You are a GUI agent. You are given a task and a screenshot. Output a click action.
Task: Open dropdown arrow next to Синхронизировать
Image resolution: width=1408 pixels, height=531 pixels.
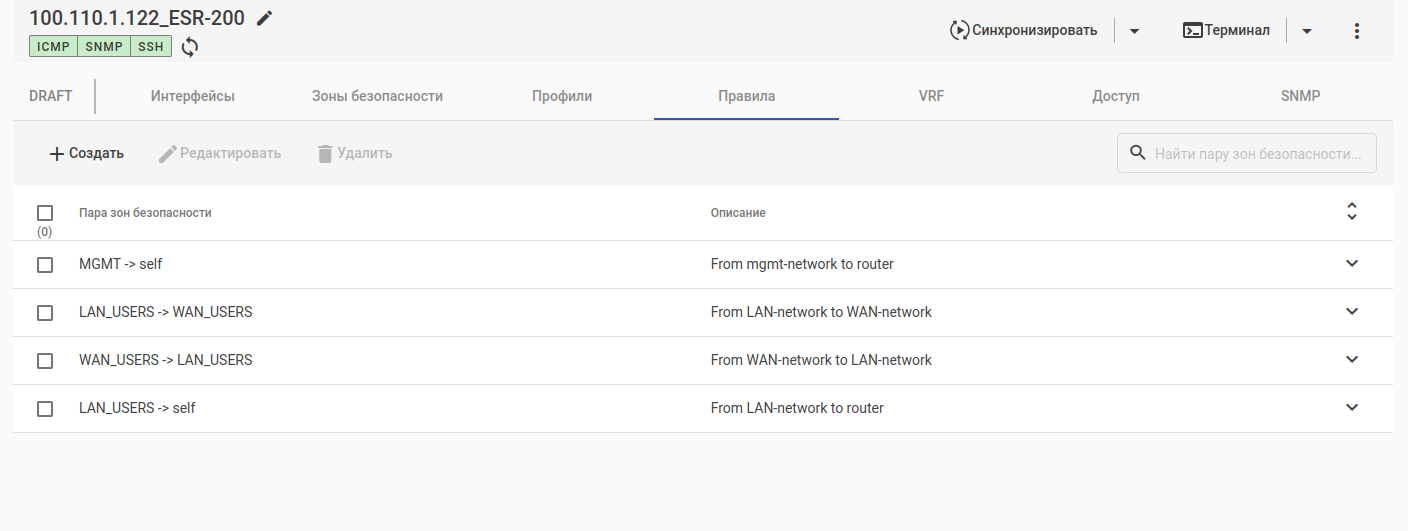(x=1134, y=31)
